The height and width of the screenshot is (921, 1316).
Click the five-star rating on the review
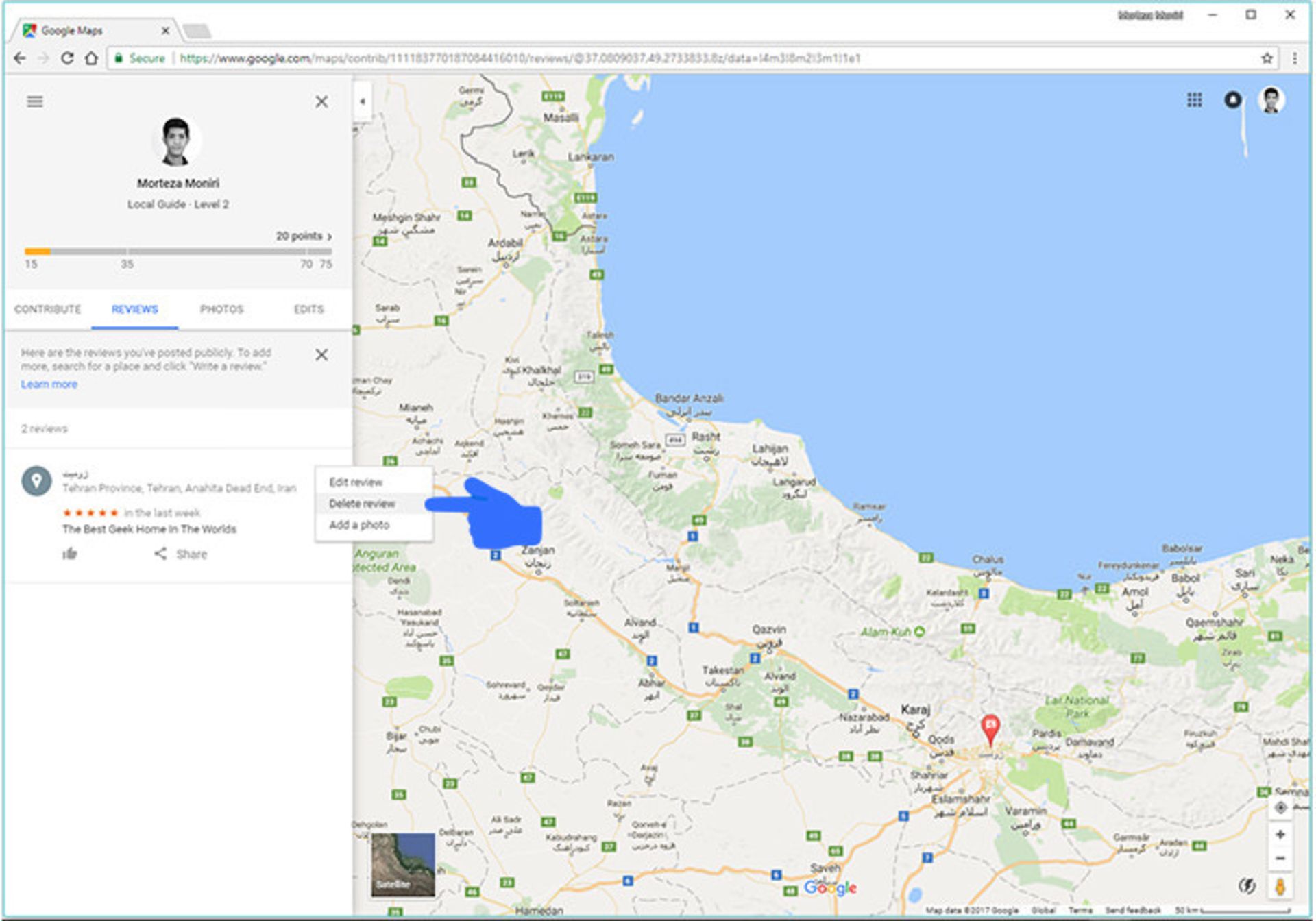click(x=90, y=513)
